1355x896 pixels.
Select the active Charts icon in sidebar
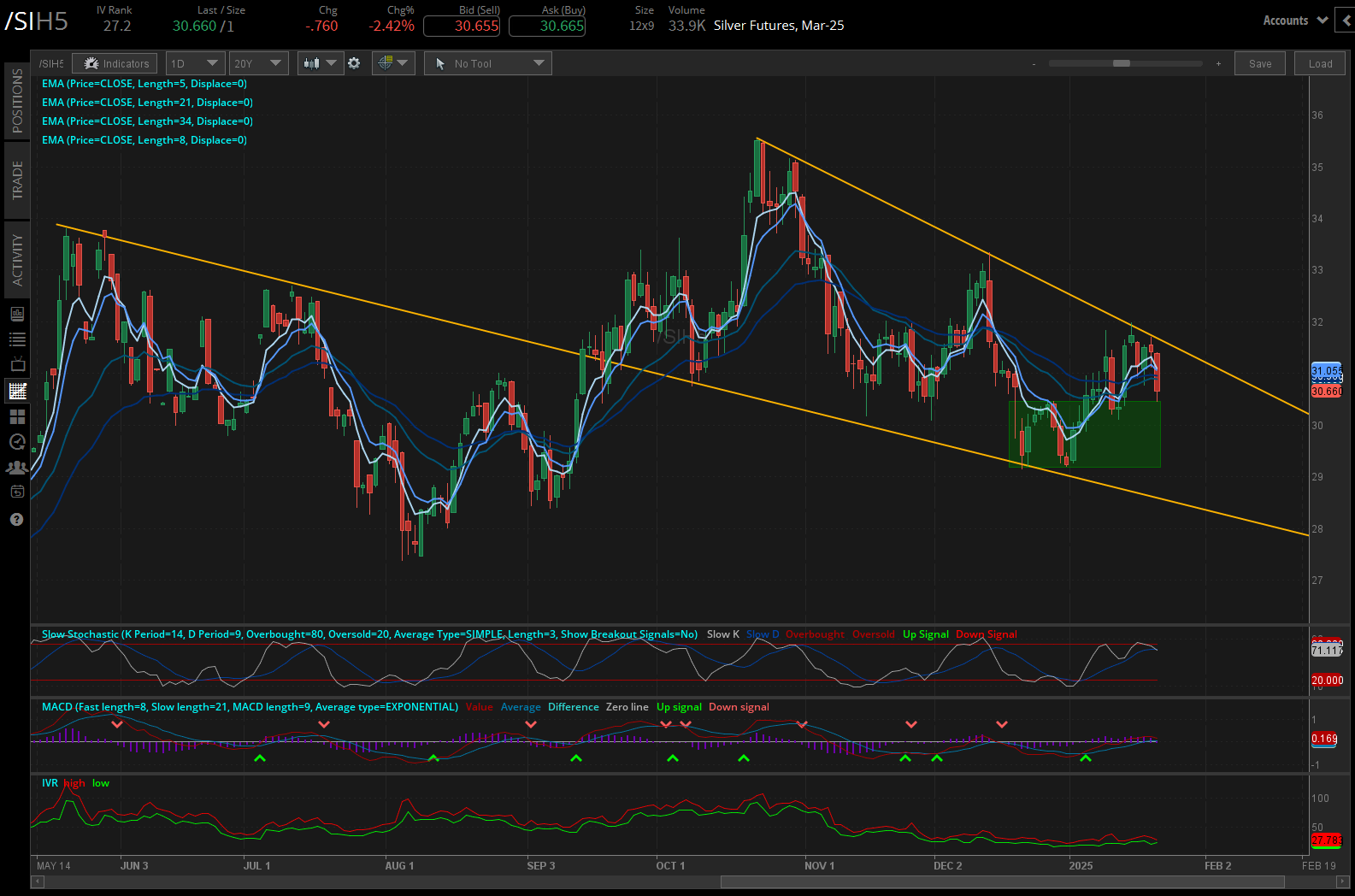[17, 391]
